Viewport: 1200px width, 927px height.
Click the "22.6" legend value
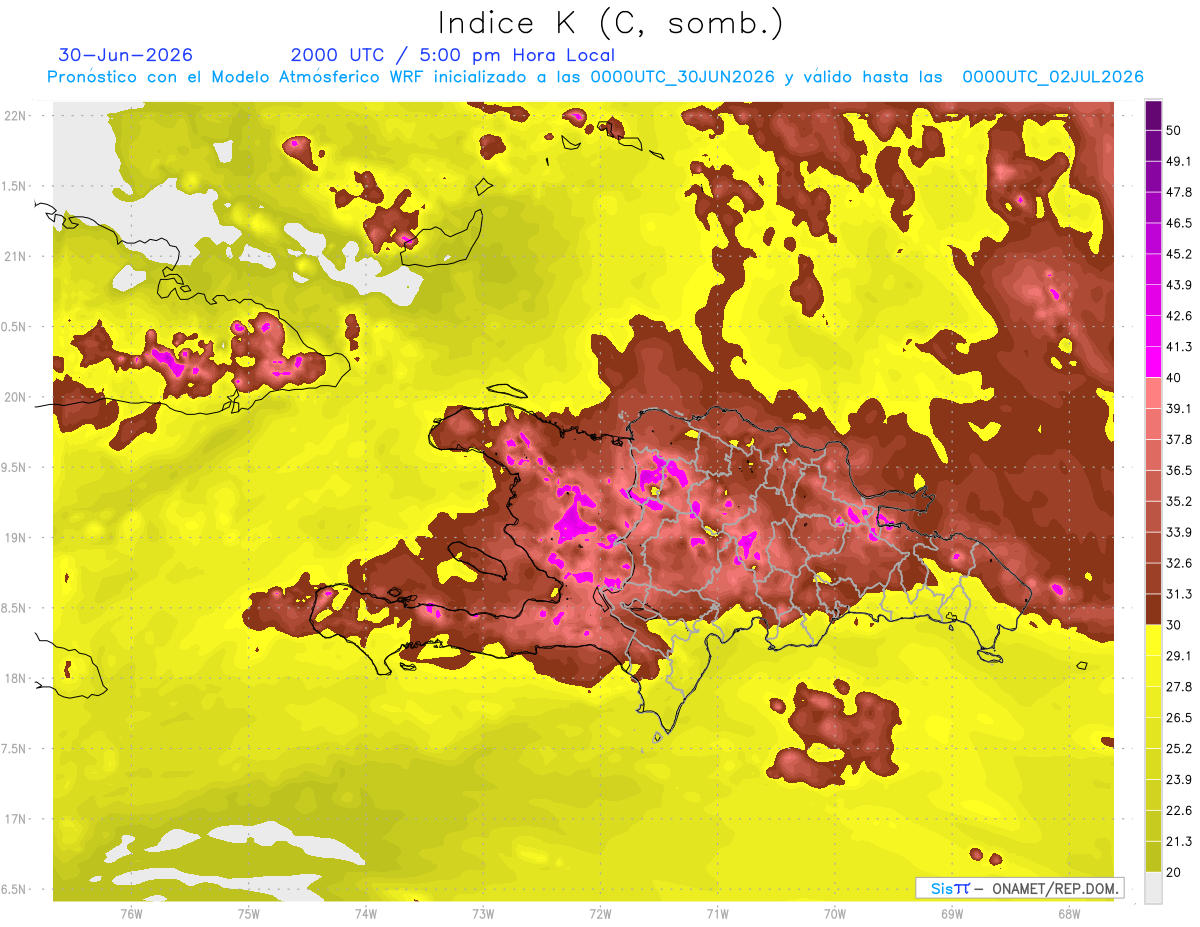1180,811
